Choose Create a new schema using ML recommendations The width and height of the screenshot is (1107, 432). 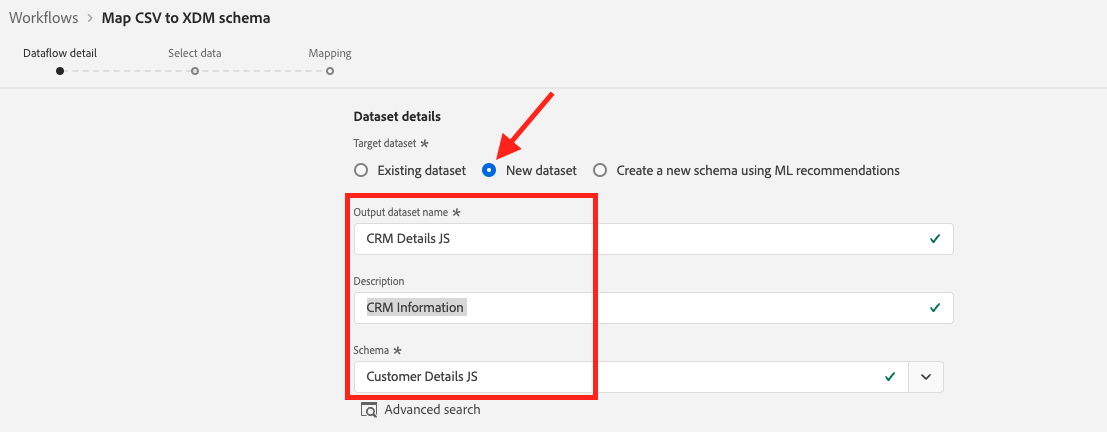[599, 170]
